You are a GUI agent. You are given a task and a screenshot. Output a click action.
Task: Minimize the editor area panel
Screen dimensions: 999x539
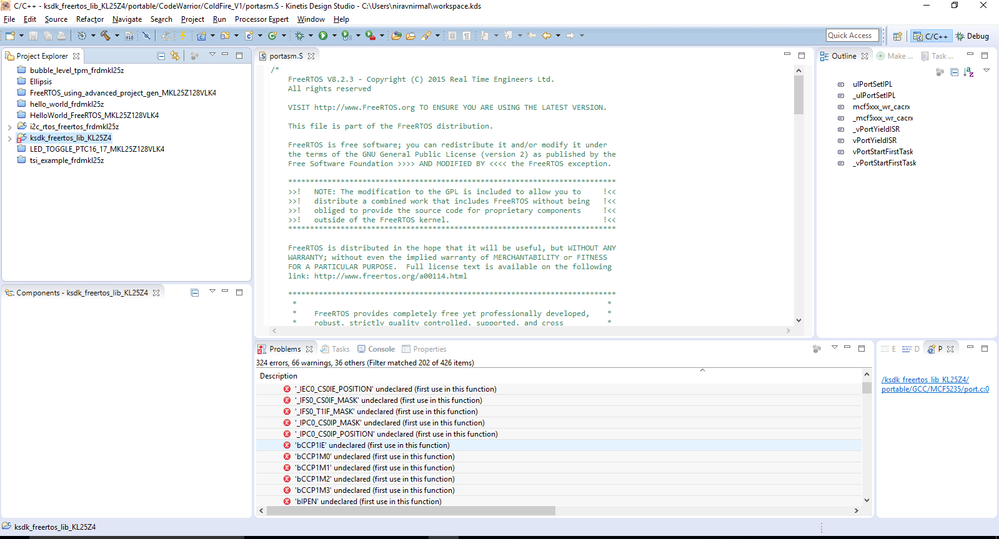787,55
